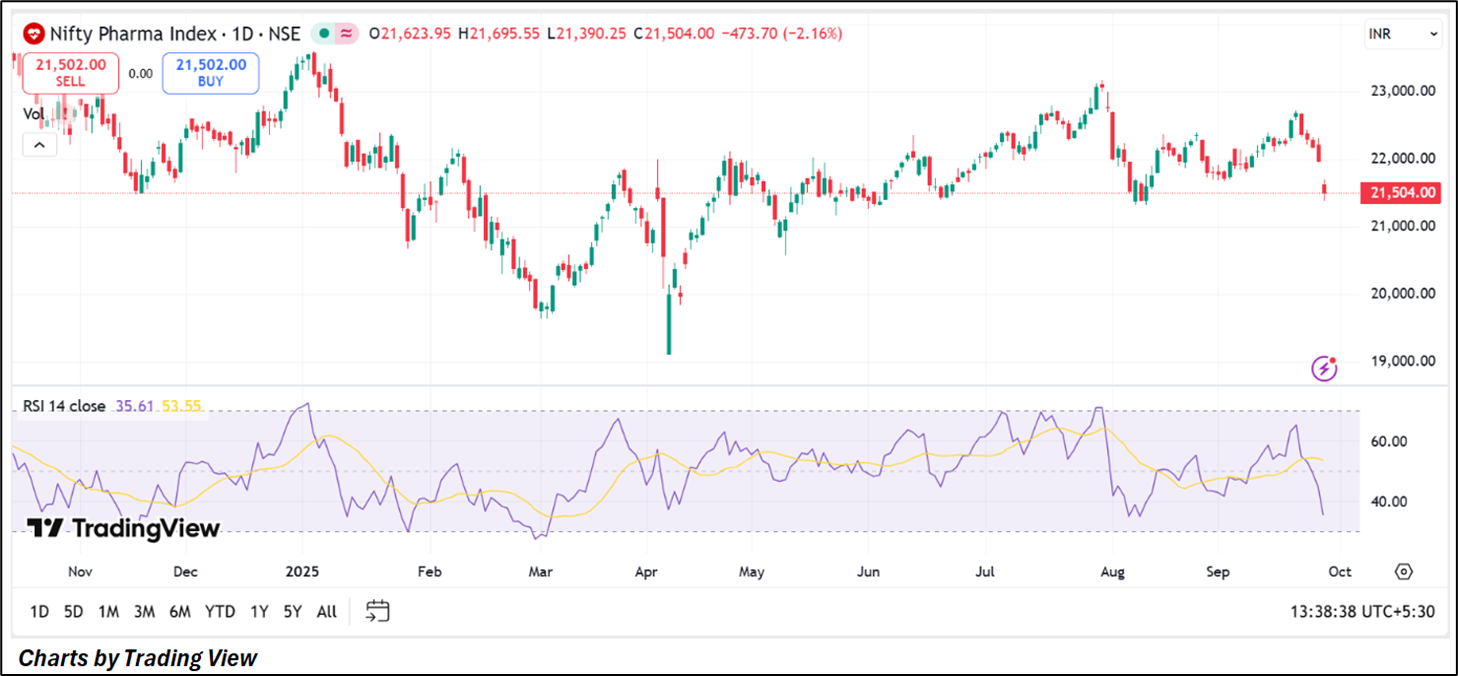This screenshot has width=1458, height=676.
Task: Click the purple lightning bolt icon
Action: coord(1325,368)
